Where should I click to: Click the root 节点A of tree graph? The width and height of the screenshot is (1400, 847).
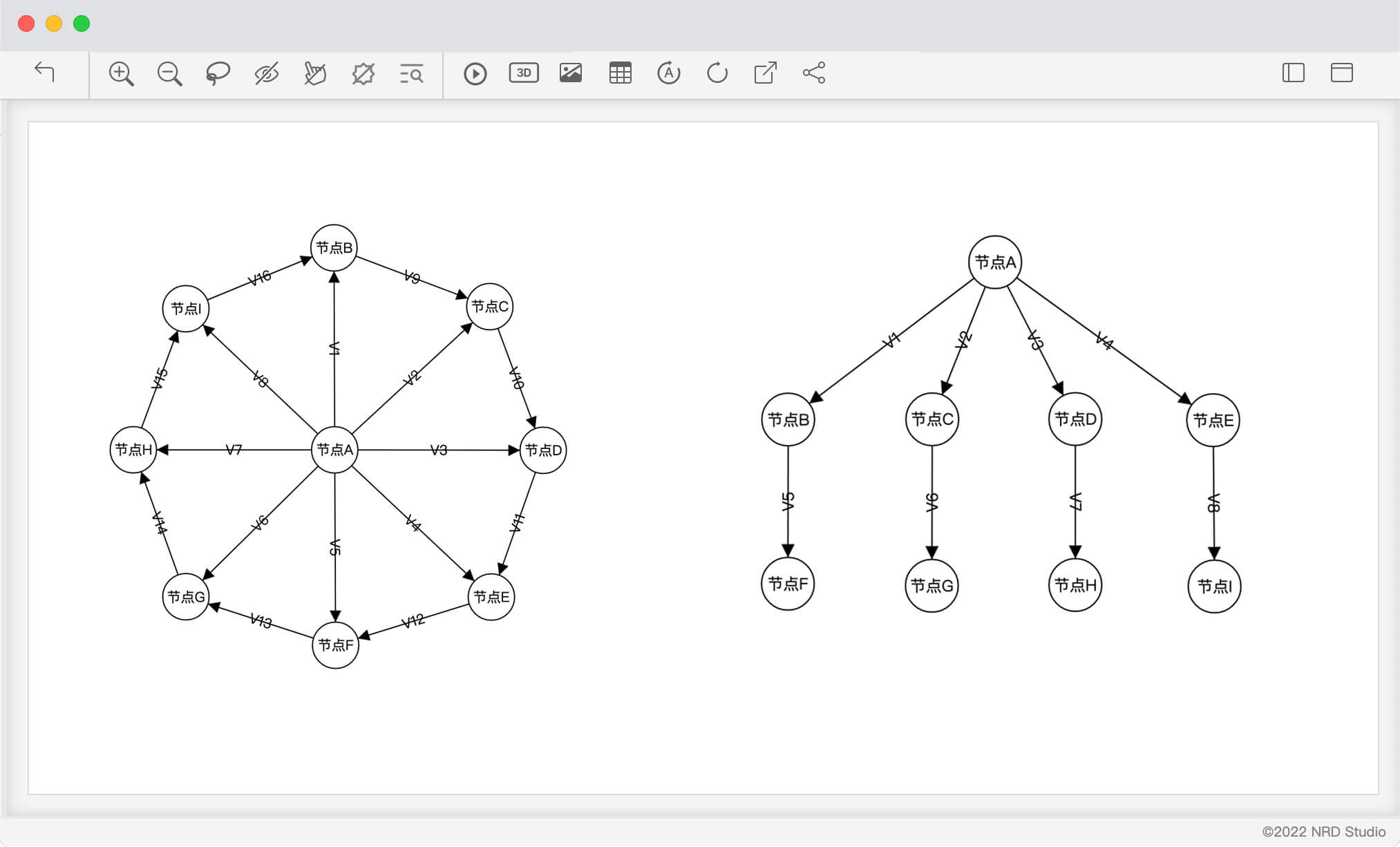tap(994, 263)
